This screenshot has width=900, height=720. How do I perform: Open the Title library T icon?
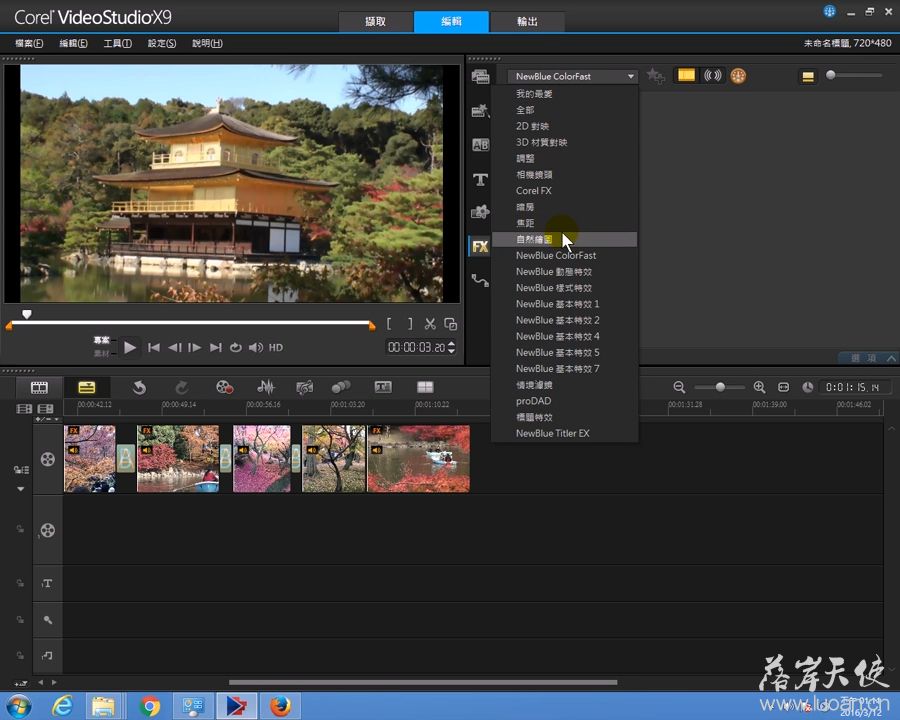coord(480,179)
